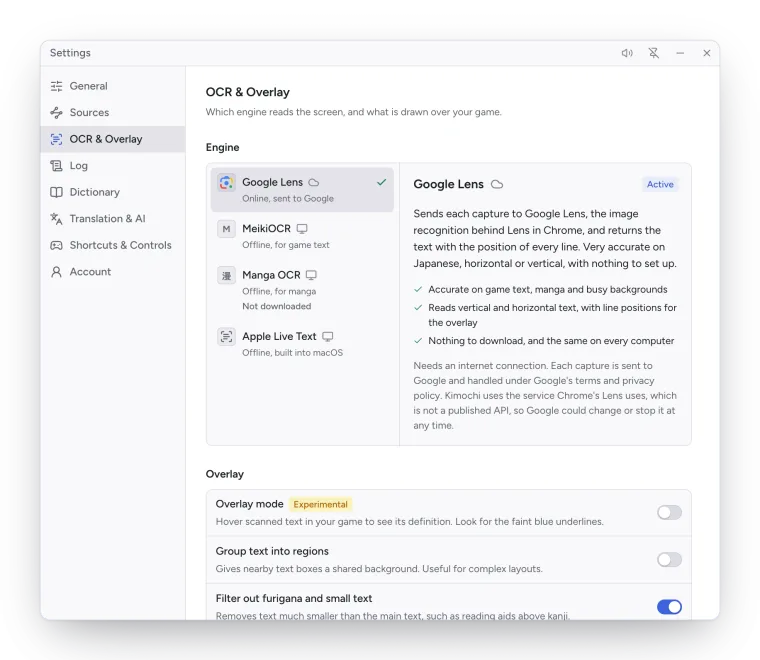Go to the Sources settings page
Viewport: 760px width, 660px height.
tap(112, 112)
